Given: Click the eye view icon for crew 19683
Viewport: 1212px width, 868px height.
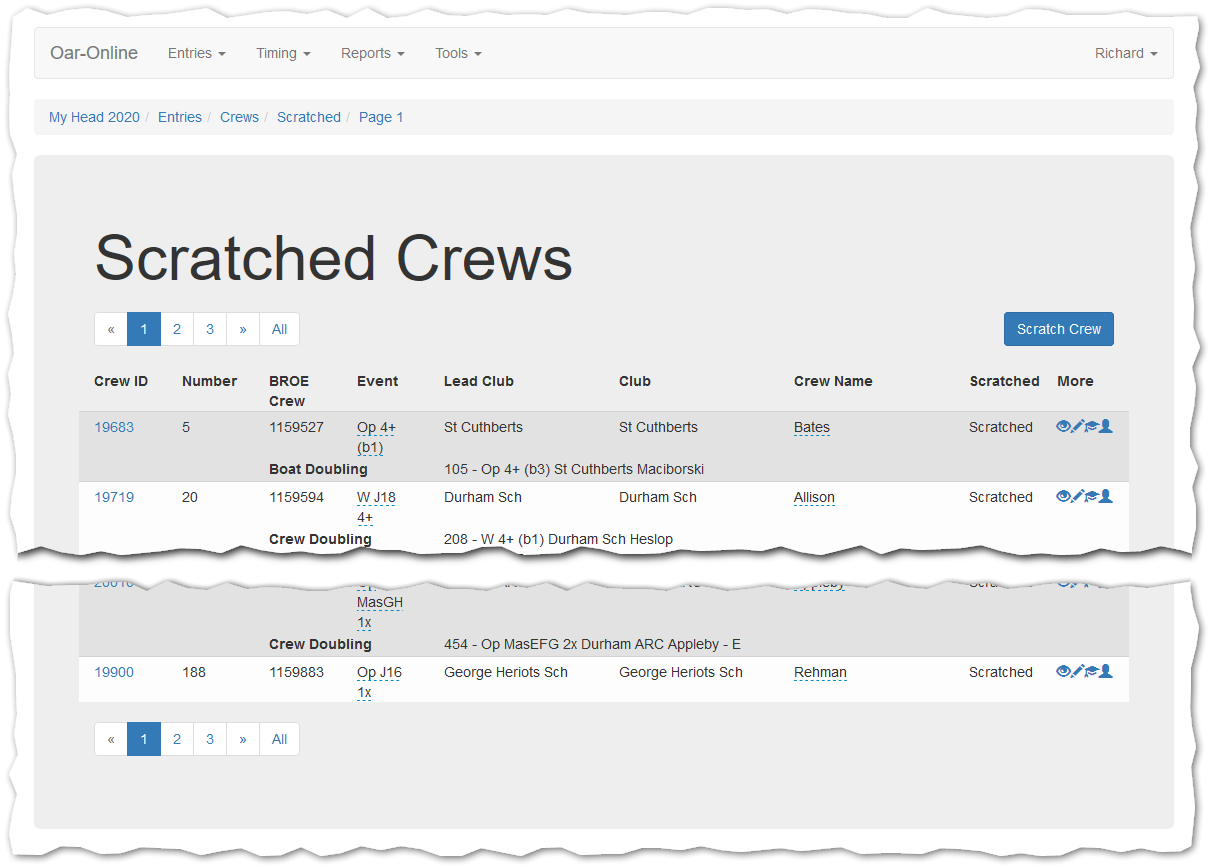Looking at the screenshot, I should (x=1063, y=427).
